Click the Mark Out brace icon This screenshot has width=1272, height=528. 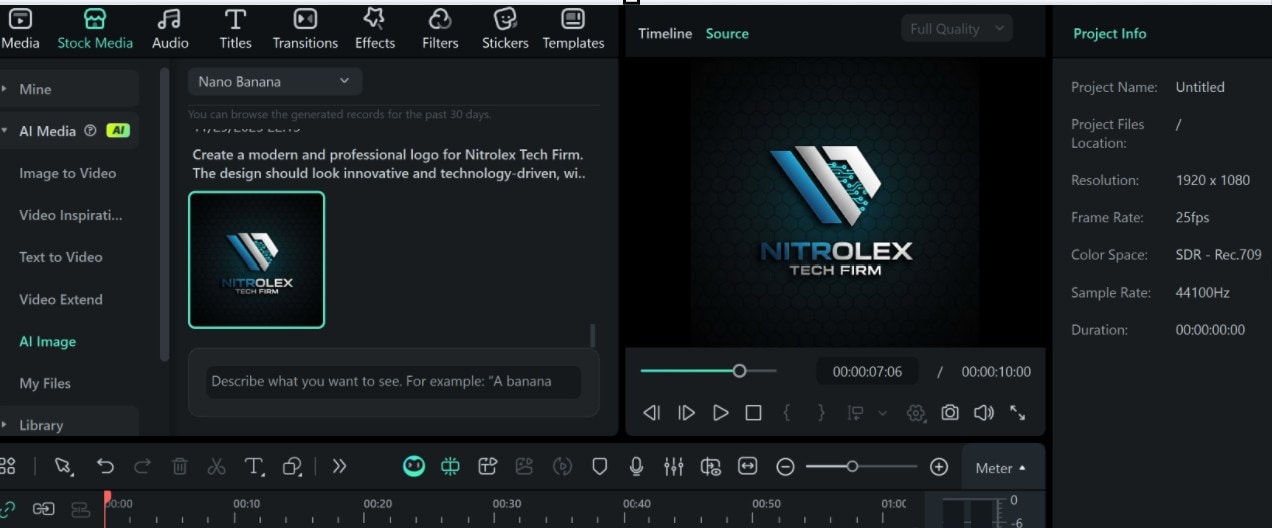click(x=822, y=413)
